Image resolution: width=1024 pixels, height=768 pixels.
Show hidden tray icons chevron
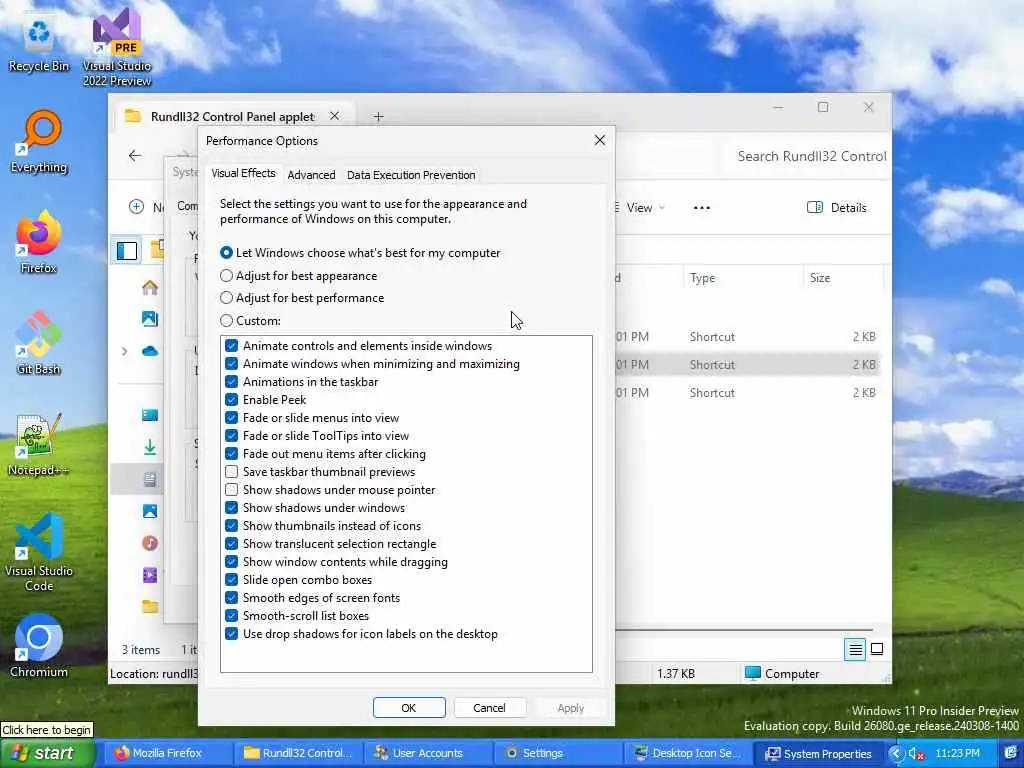coord(895,754)
